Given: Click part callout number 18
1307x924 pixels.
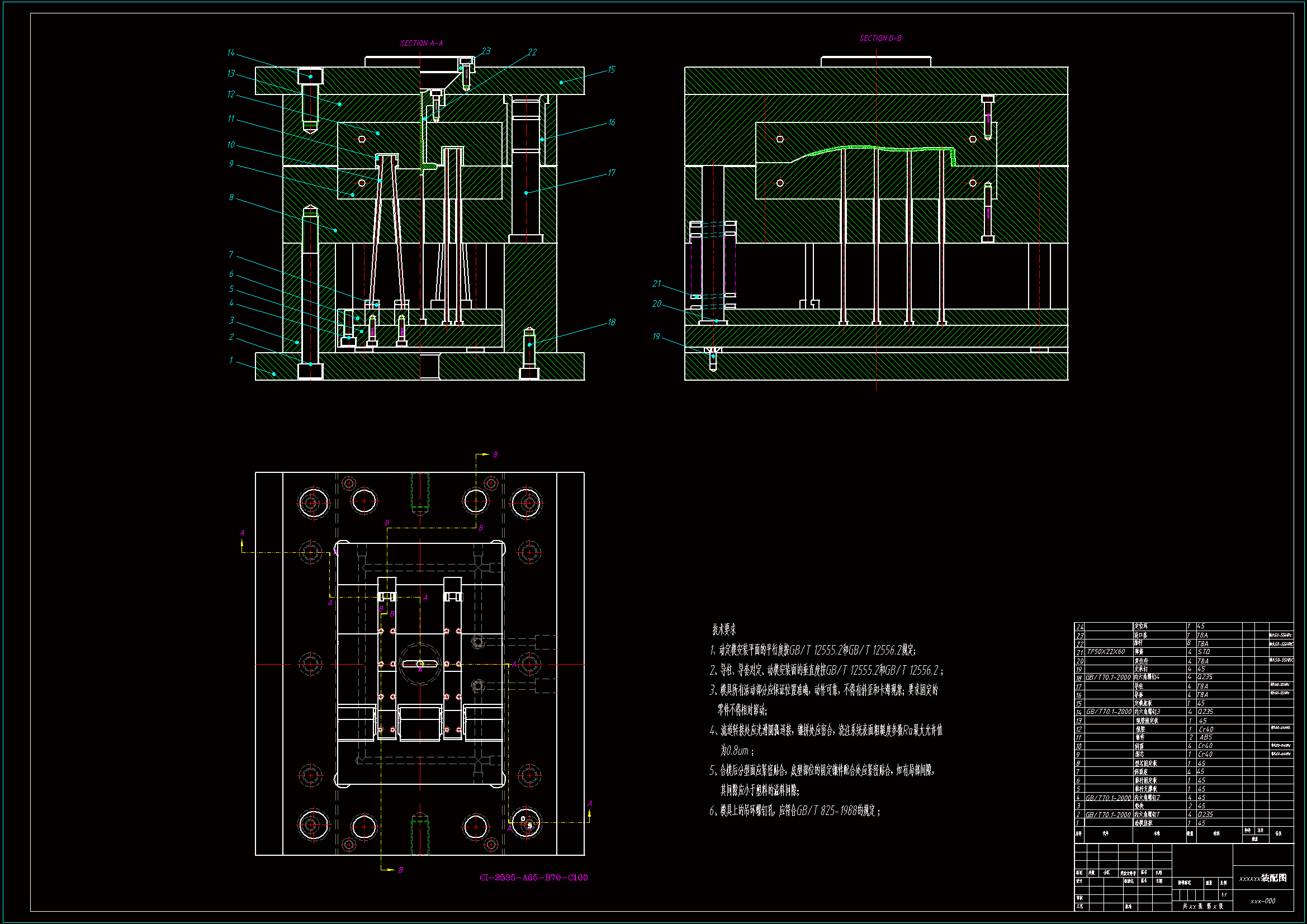Looking at the screenshot, I should click(611, 322).
